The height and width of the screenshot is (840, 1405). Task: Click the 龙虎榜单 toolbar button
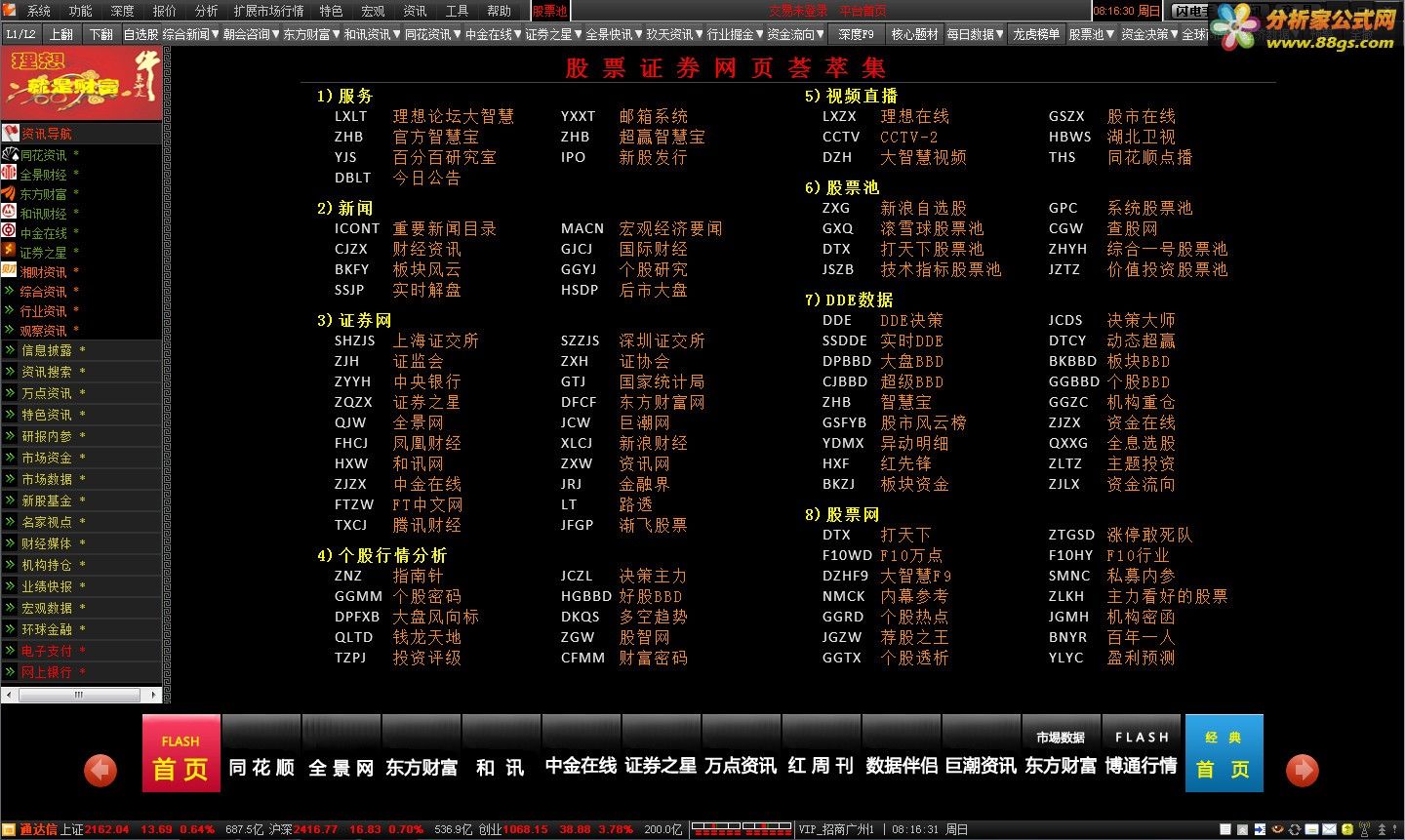pos(1036,34)
